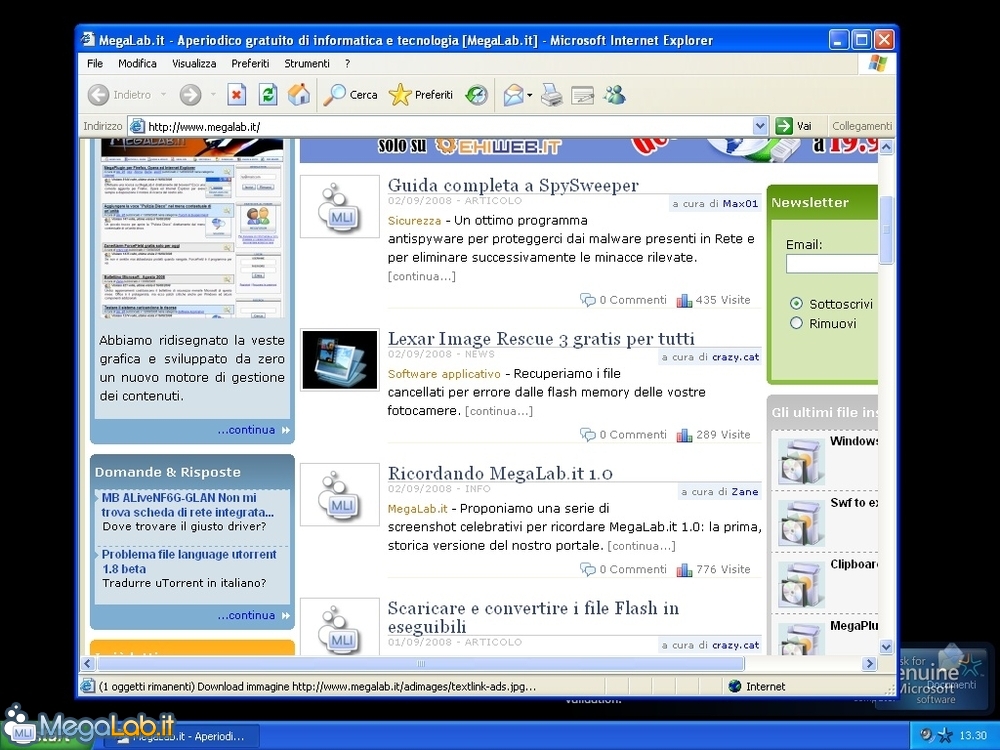The image size is (1000, 750).
Task: Open the Cerca search panel
Action: coord(351,95)
